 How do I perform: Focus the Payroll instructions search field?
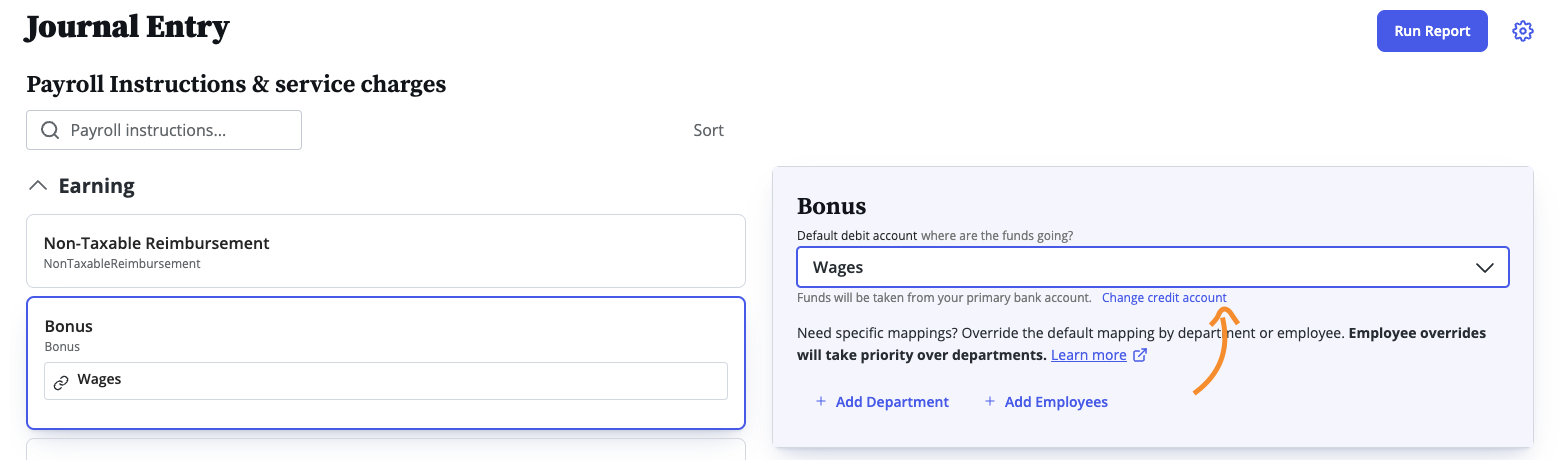[164, 130]
